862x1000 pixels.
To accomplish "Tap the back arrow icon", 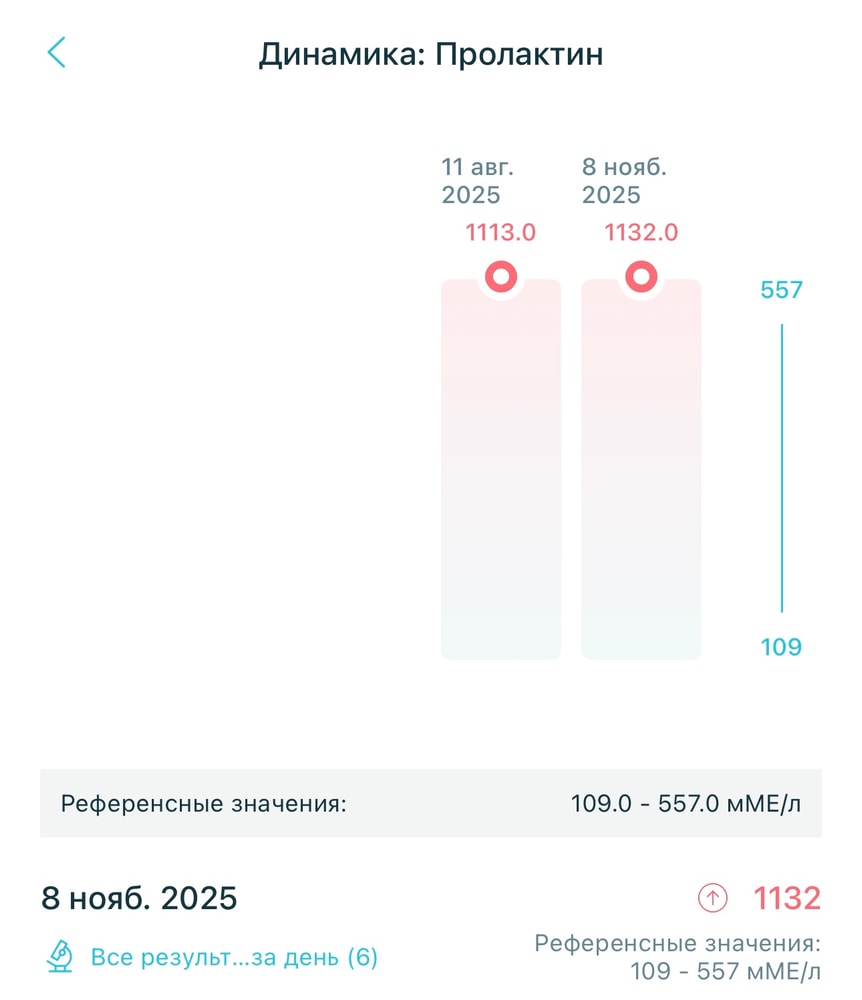I will click(56, 52).
